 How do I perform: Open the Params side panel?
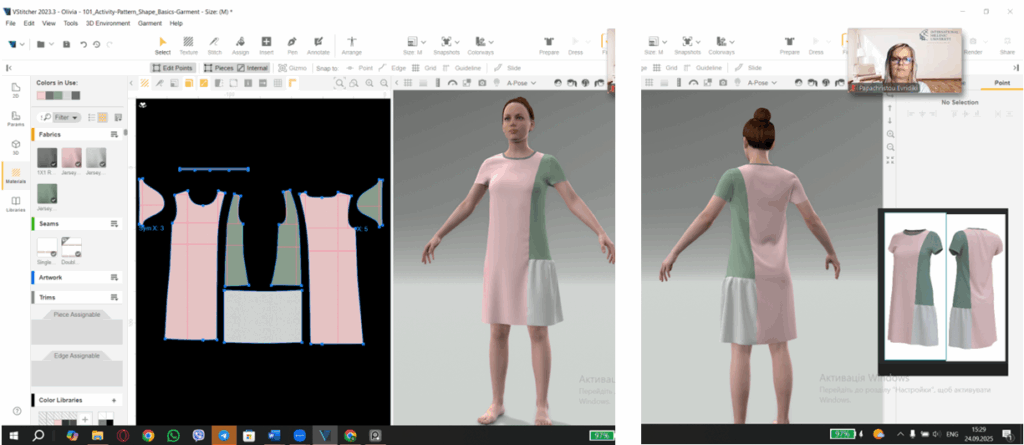[16, 118]
